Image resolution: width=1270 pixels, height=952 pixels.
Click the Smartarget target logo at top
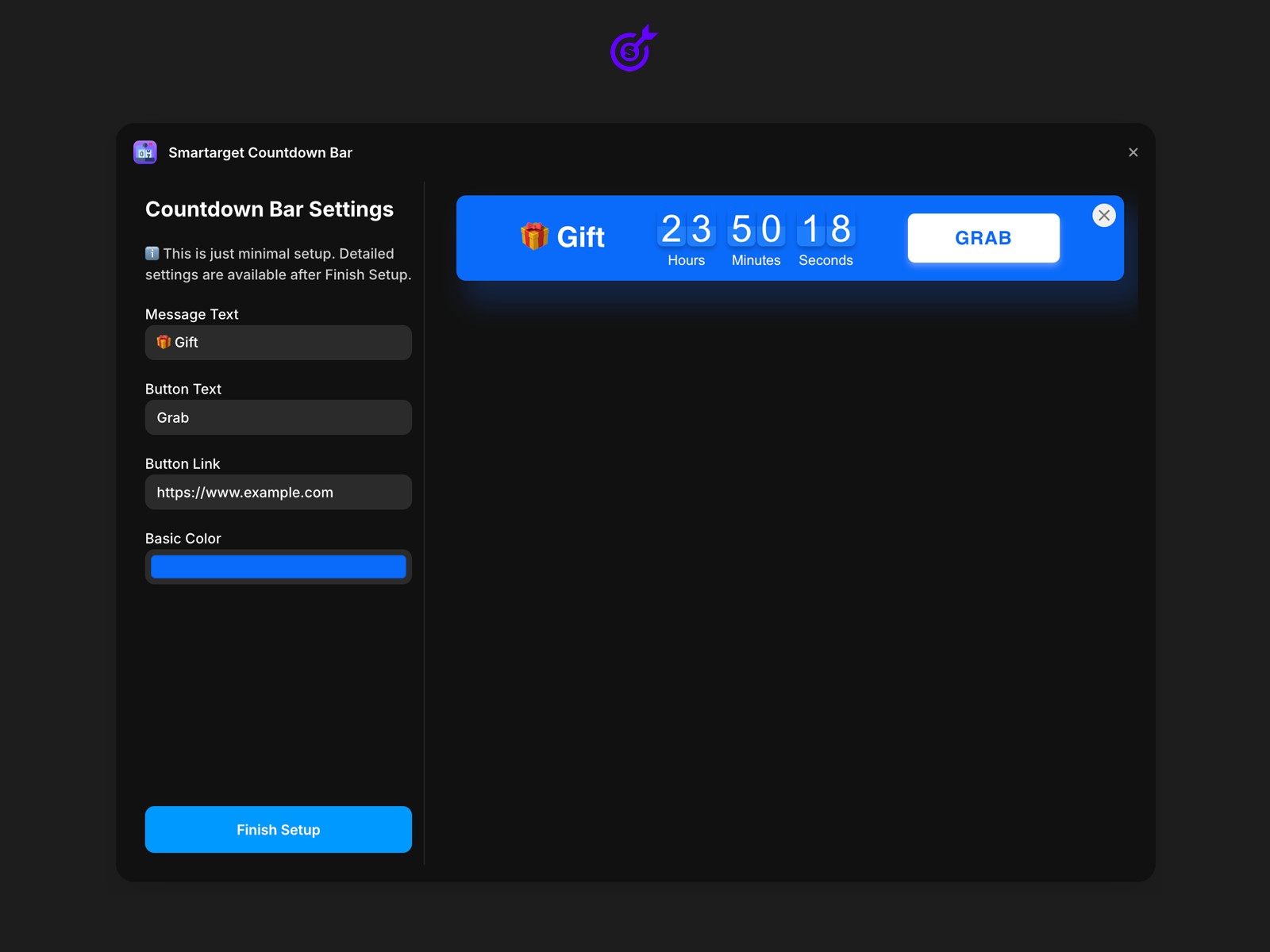631,50
